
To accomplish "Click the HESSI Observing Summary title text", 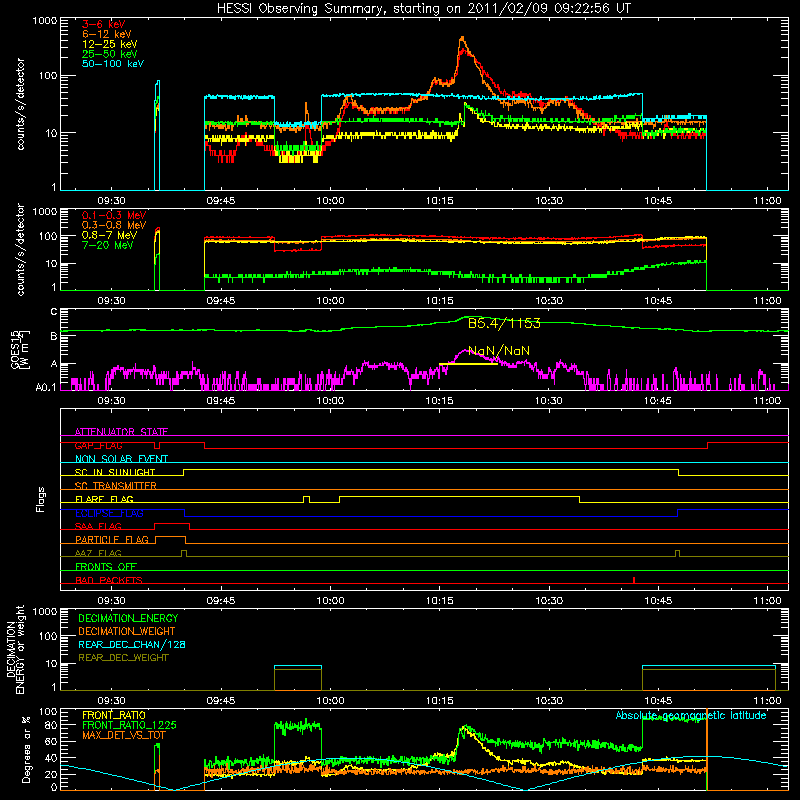I will pyautogui.click(x=423, y=9).
